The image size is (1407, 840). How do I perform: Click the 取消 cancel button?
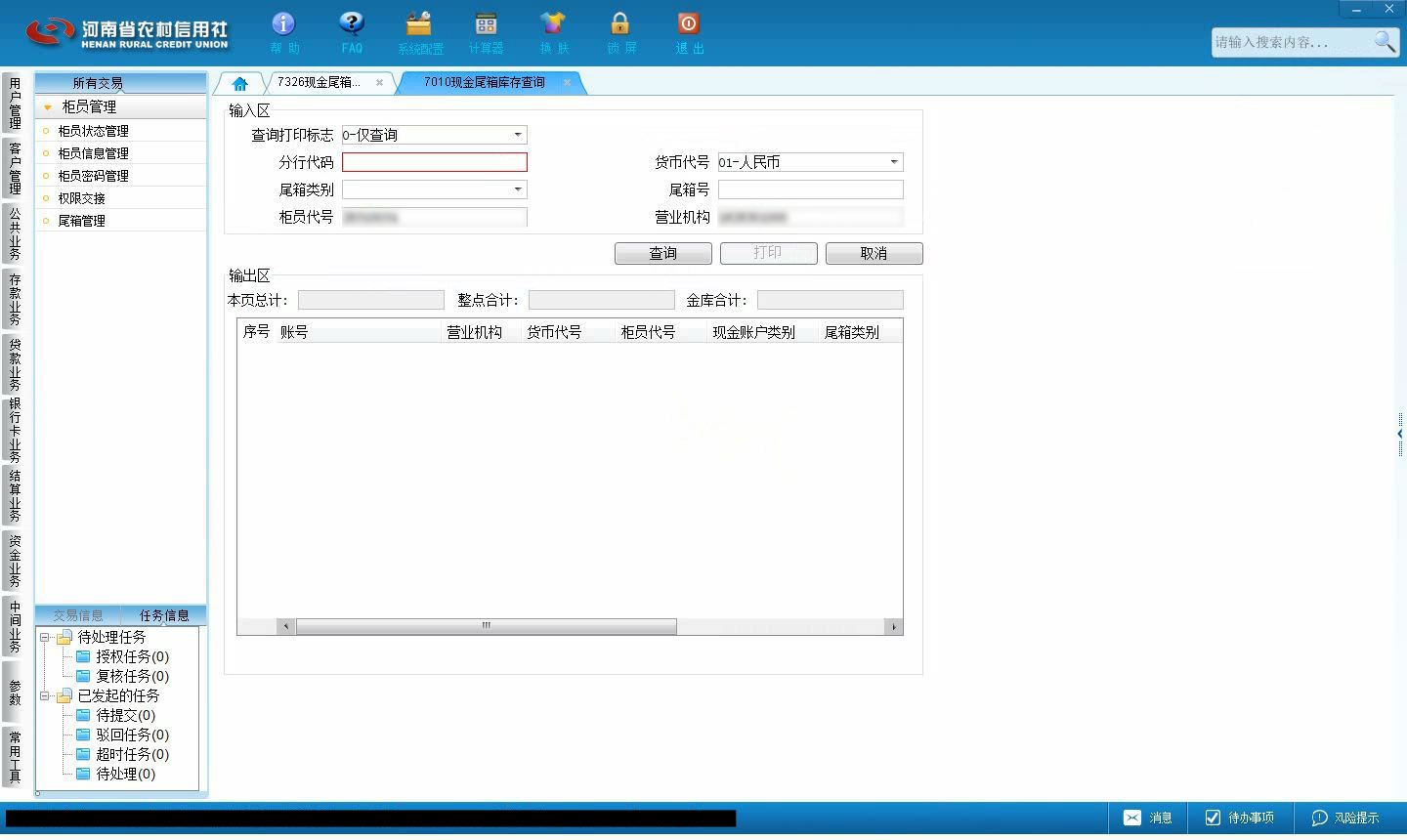tap(874, 253)
